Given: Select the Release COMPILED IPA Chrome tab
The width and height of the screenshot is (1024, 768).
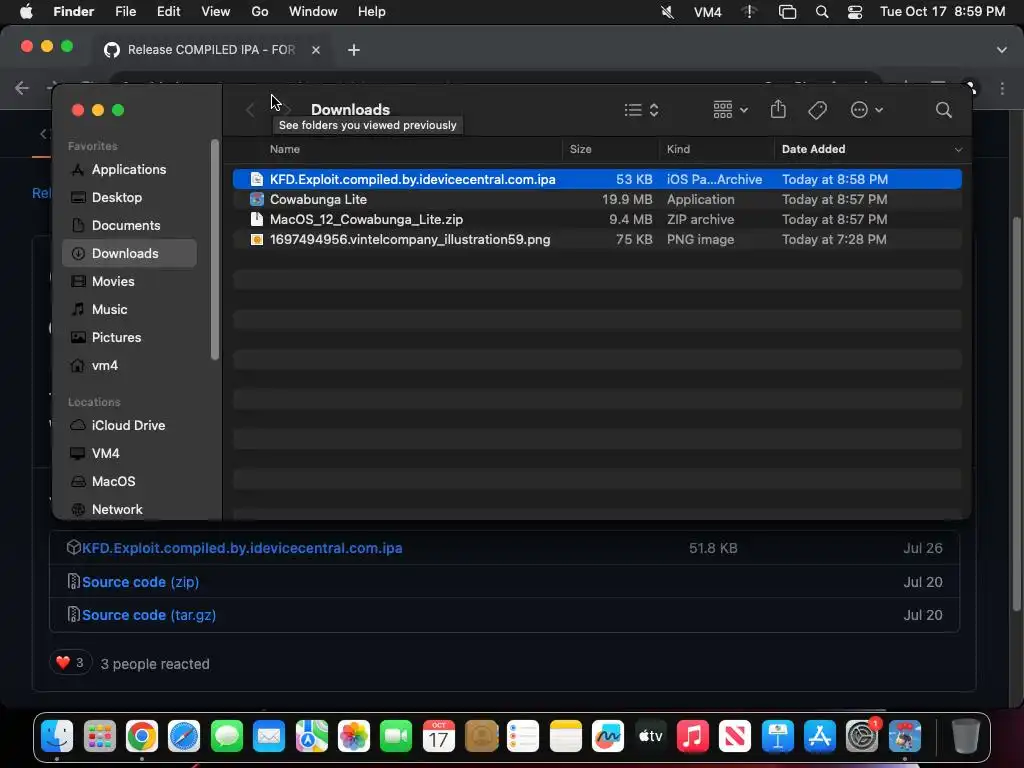Looking at the screenshot, I should 210,50.
